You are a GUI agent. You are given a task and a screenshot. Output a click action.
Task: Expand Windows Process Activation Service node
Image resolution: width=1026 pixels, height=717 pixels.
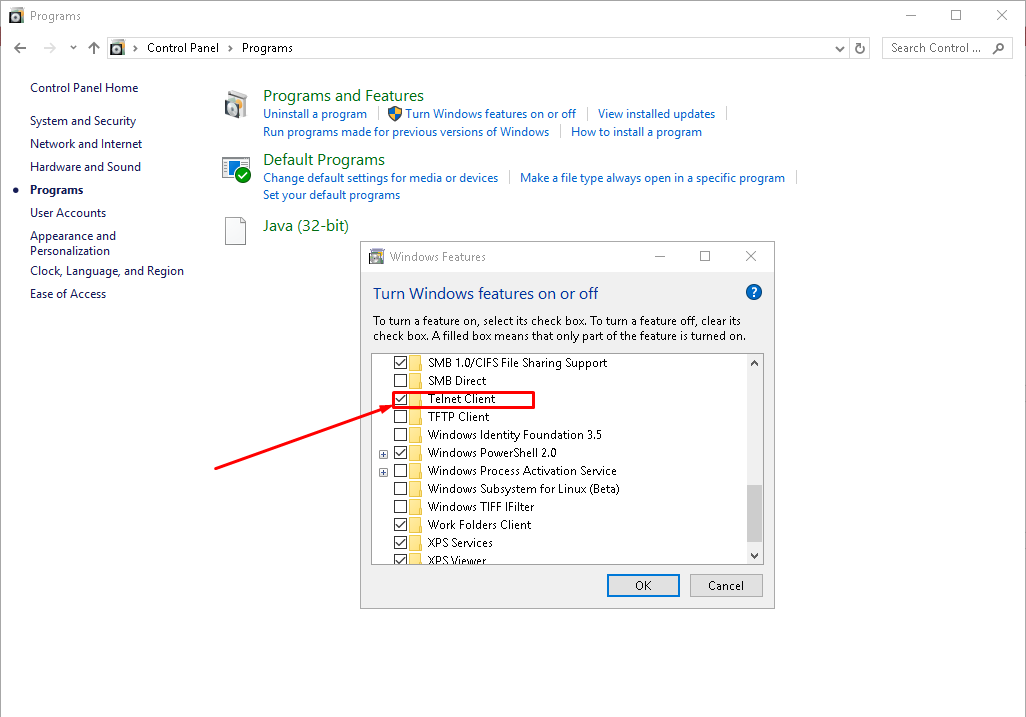pos(383,472)
